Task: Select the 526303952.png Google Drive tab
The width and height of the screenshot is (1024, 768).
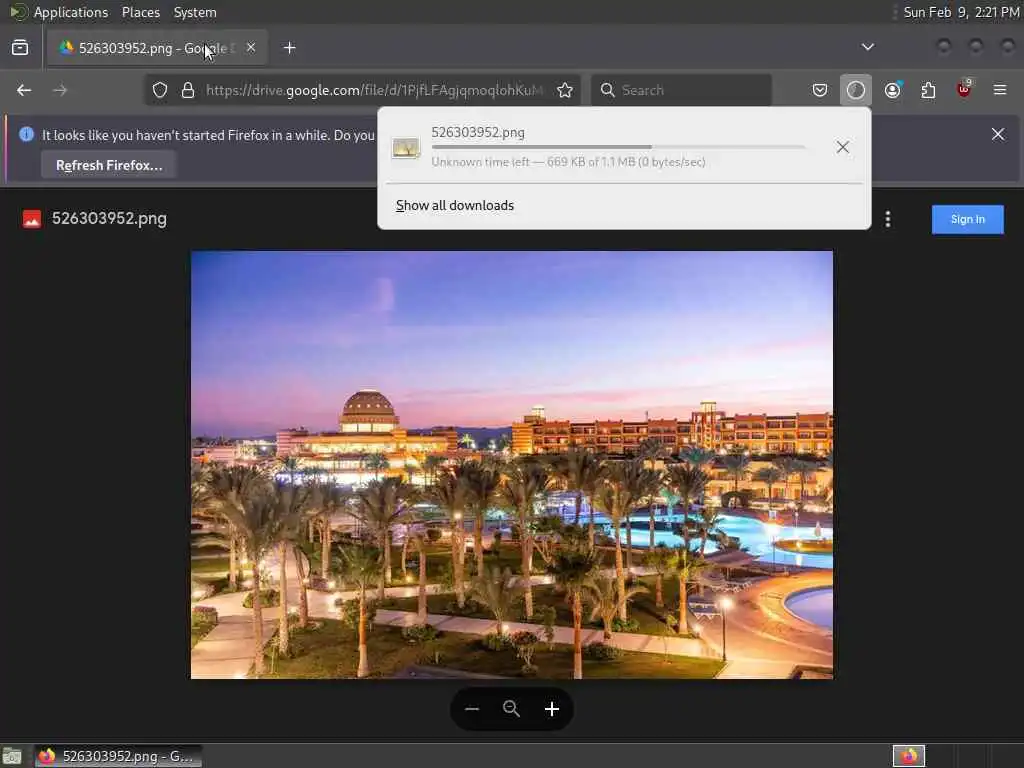Action: pyautogui.click(x=157, y=48)
